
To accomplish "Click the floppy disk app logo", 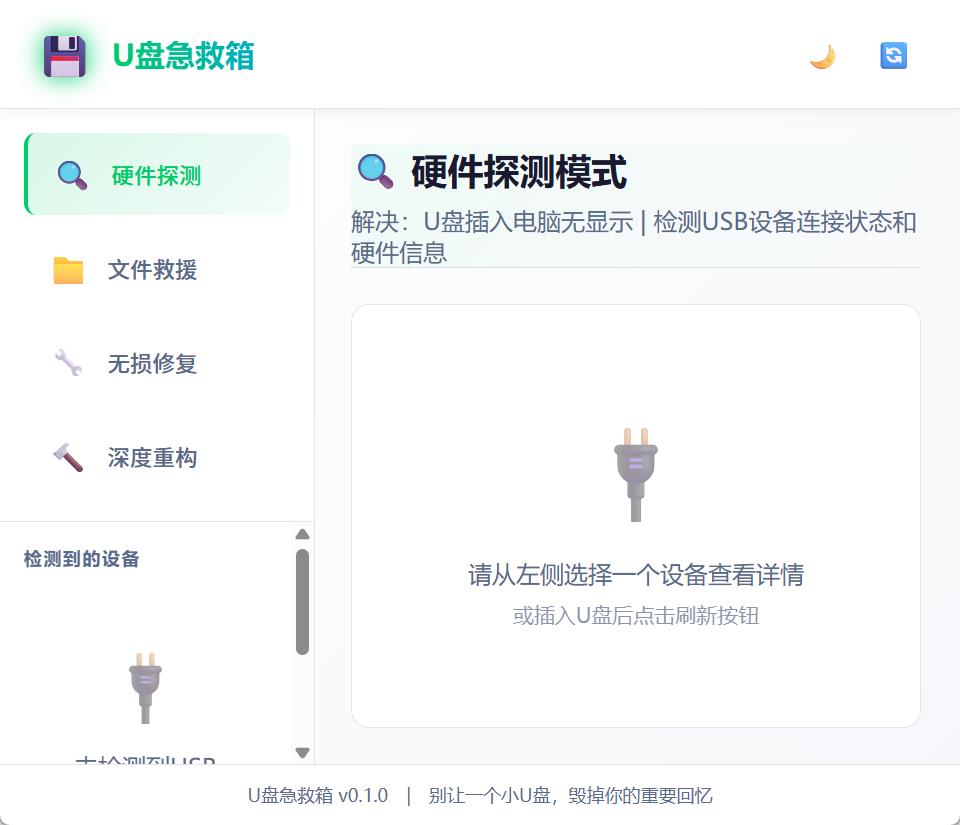I will point(65,56).
